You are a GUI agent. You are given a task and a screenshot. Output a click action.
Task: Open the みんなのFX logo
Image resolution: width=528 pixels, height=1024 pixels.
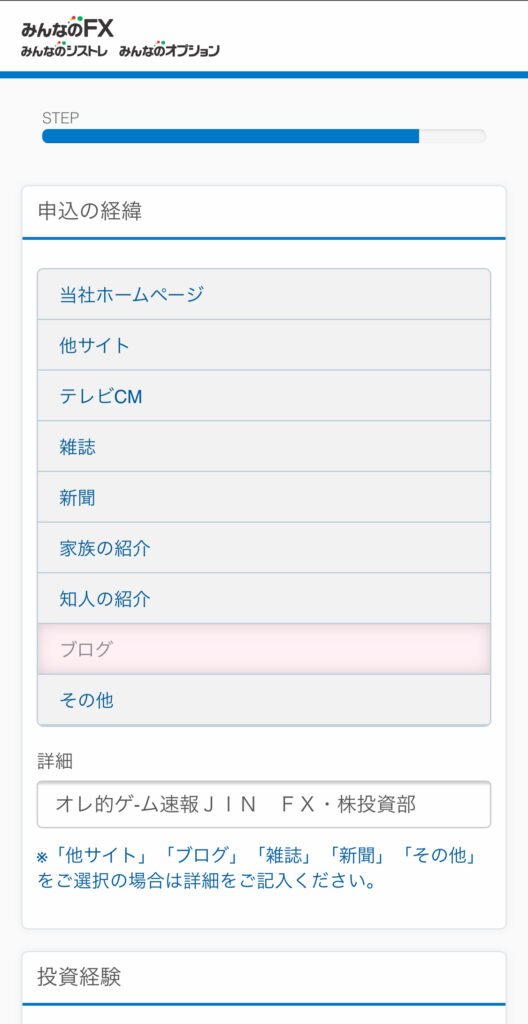67,28
